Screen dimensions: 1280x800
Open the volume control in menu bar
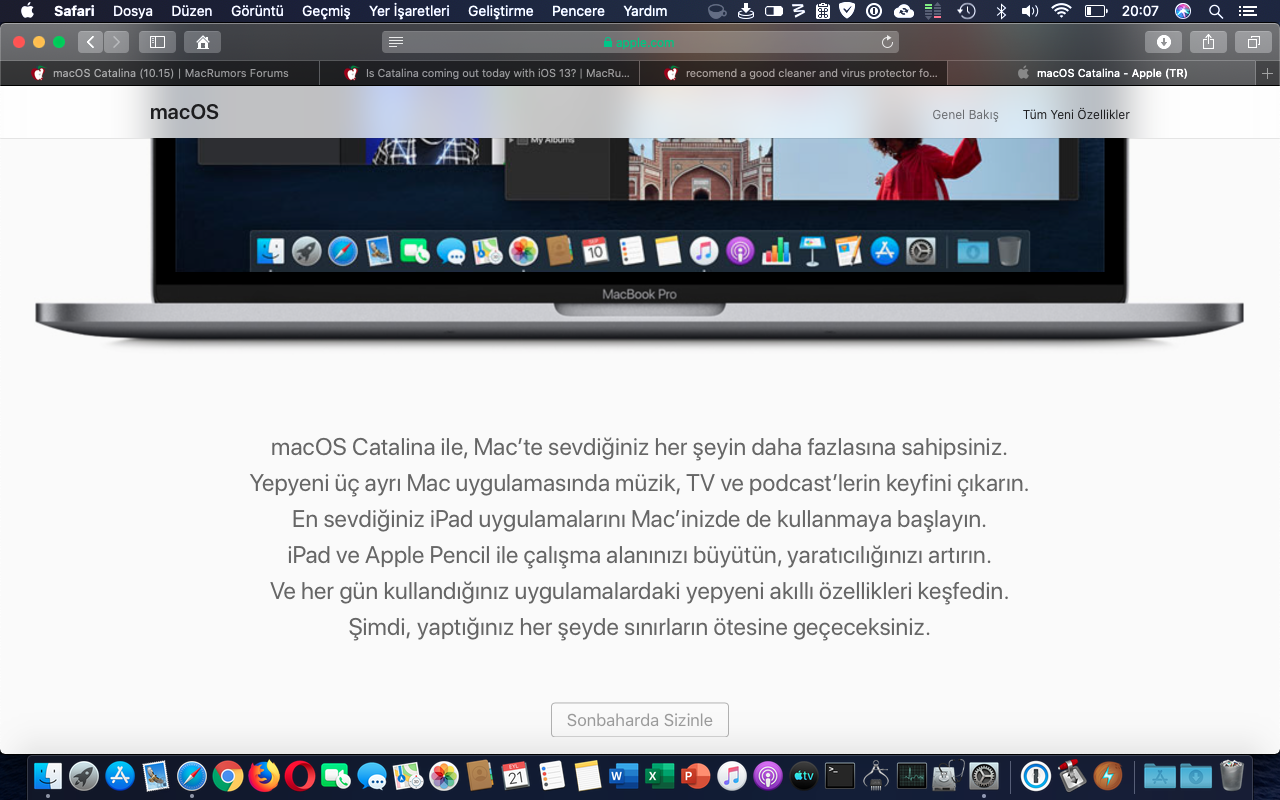coord(1030,11)
